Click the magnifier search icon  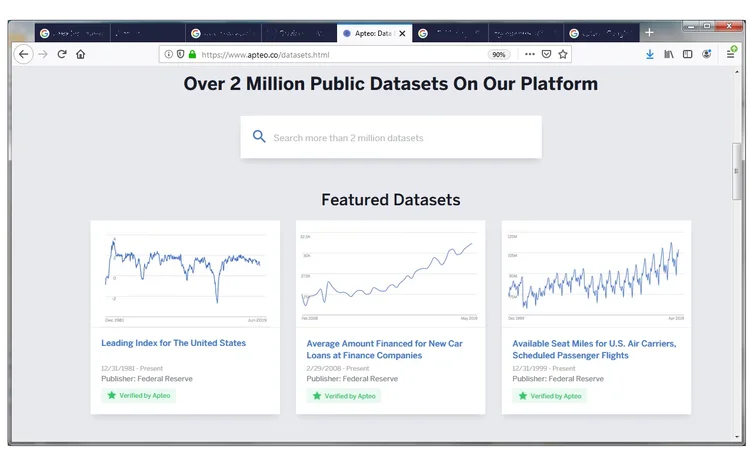pos(259,137)
